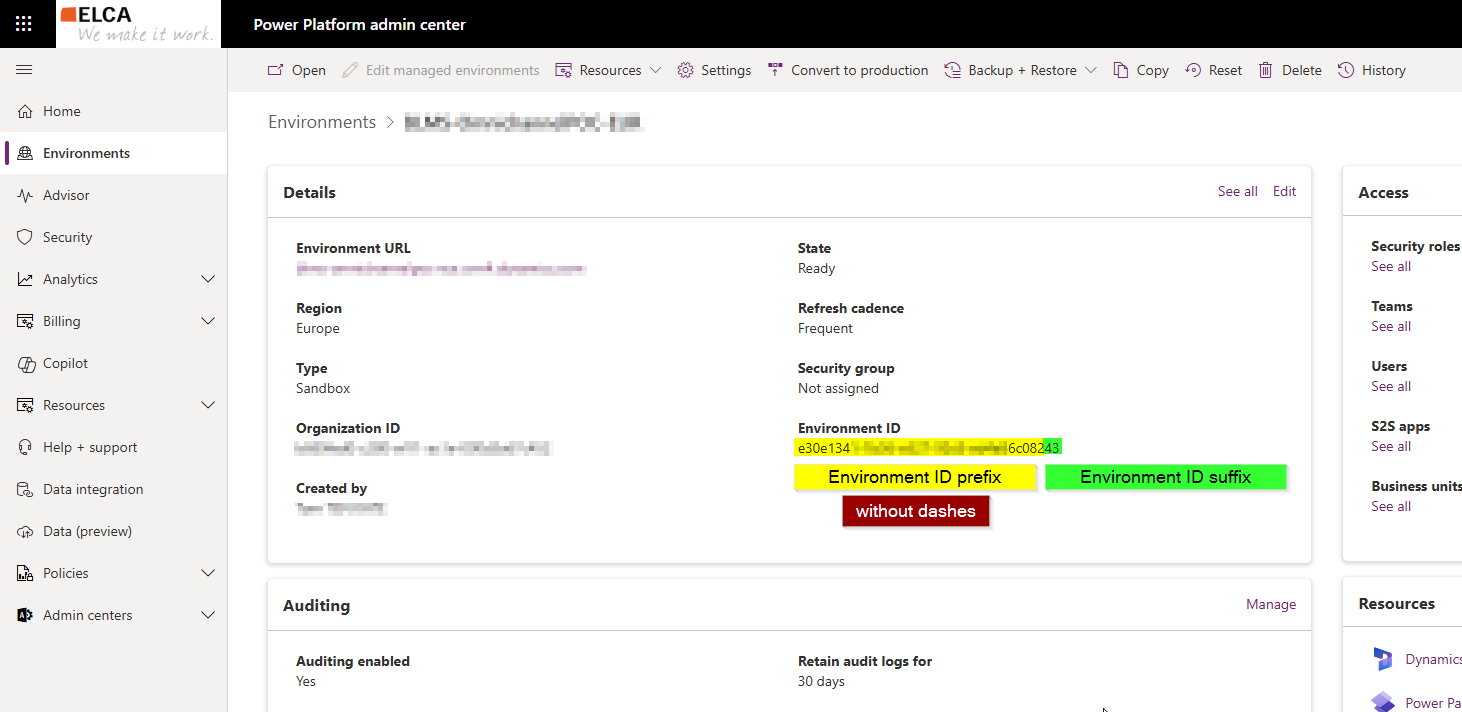Click the Backup + Restore icon
The height and width of the screenshot is (712, 1462).
pos(953,70)
